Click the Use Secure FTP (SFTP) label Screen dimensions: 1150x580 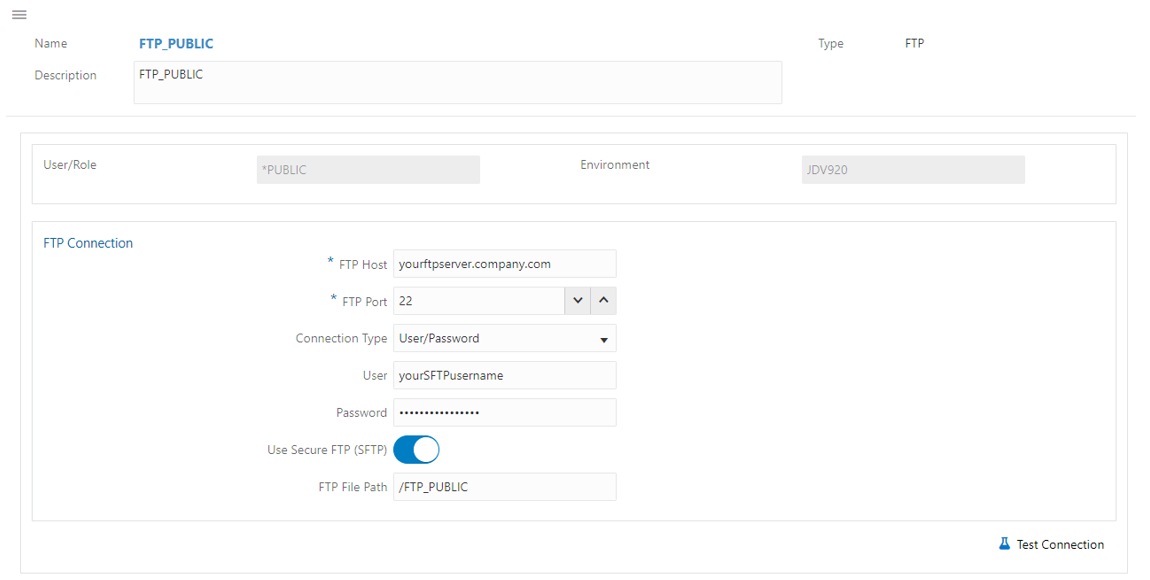pyautogui.click(x=327, y=449)
